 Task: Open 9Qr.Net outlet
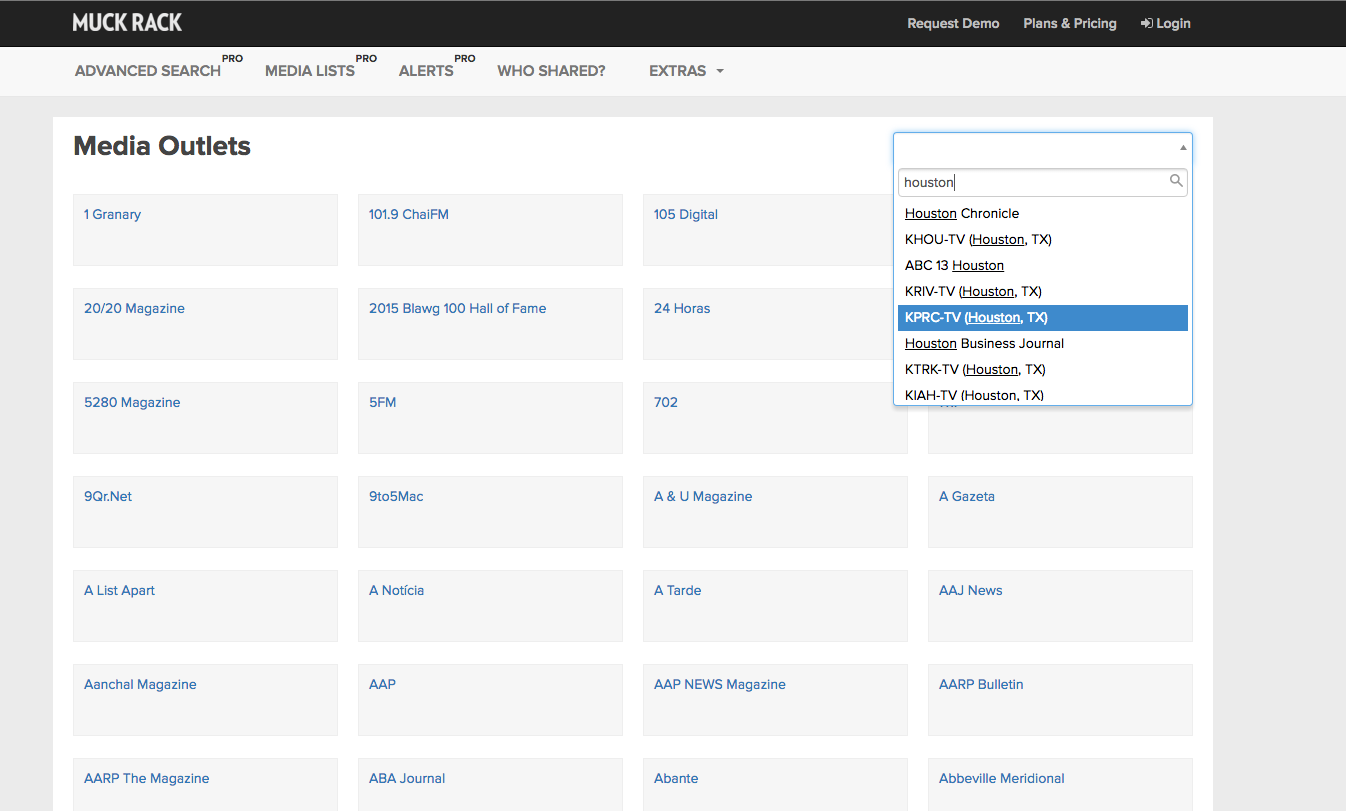(x=108, y=496)
